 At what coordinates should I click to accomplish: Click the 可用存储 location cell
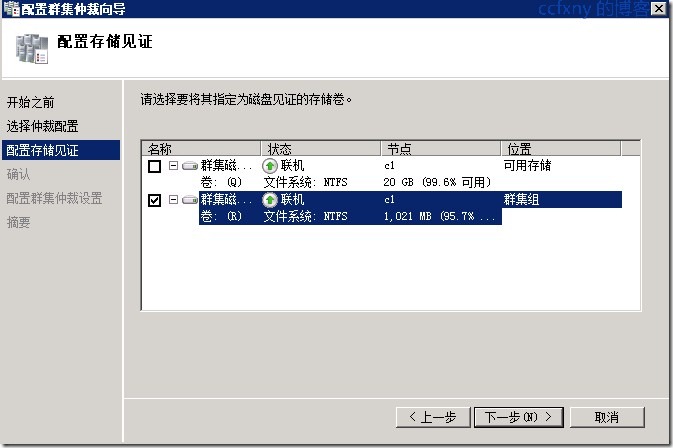point(527,165)
